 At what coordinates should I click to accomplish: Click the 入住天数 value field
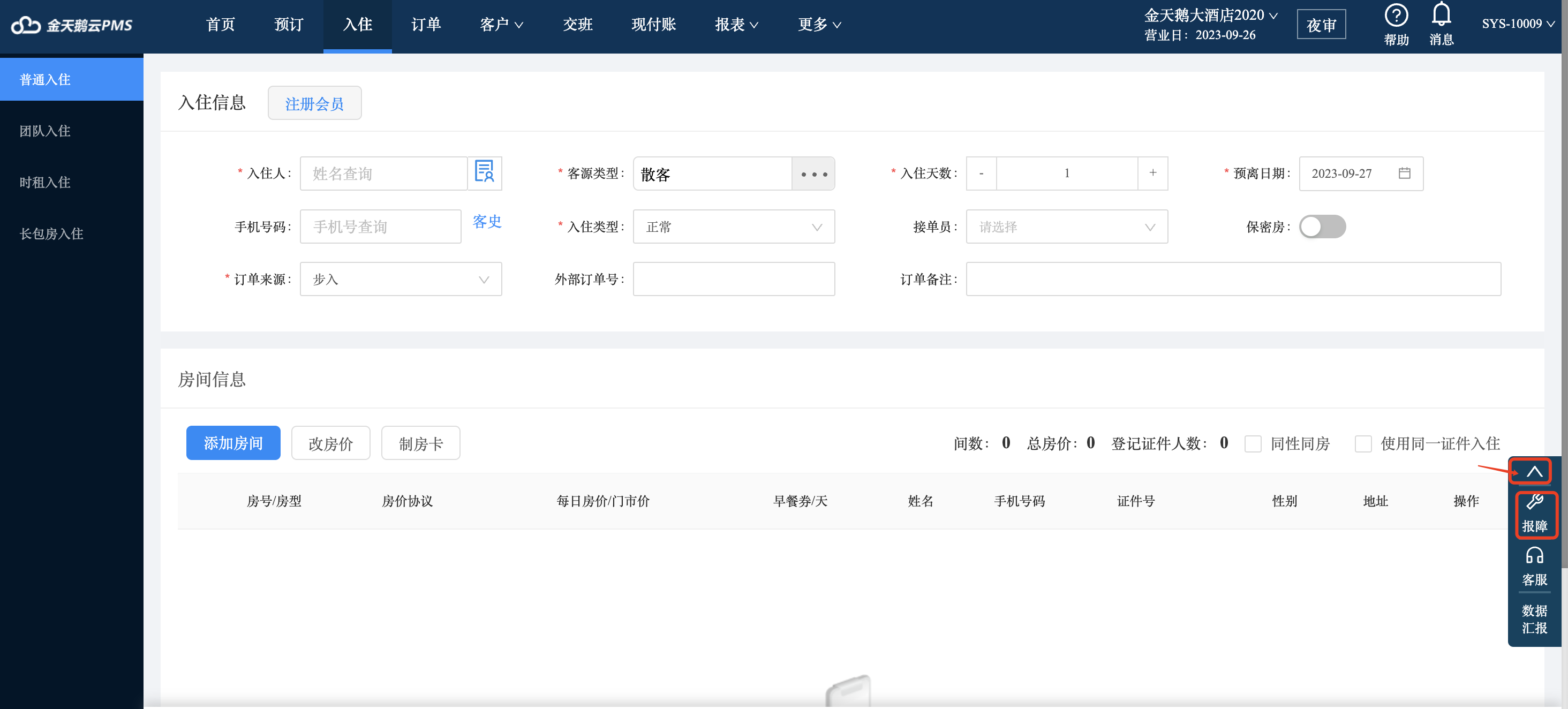[x=1066, y=174]
